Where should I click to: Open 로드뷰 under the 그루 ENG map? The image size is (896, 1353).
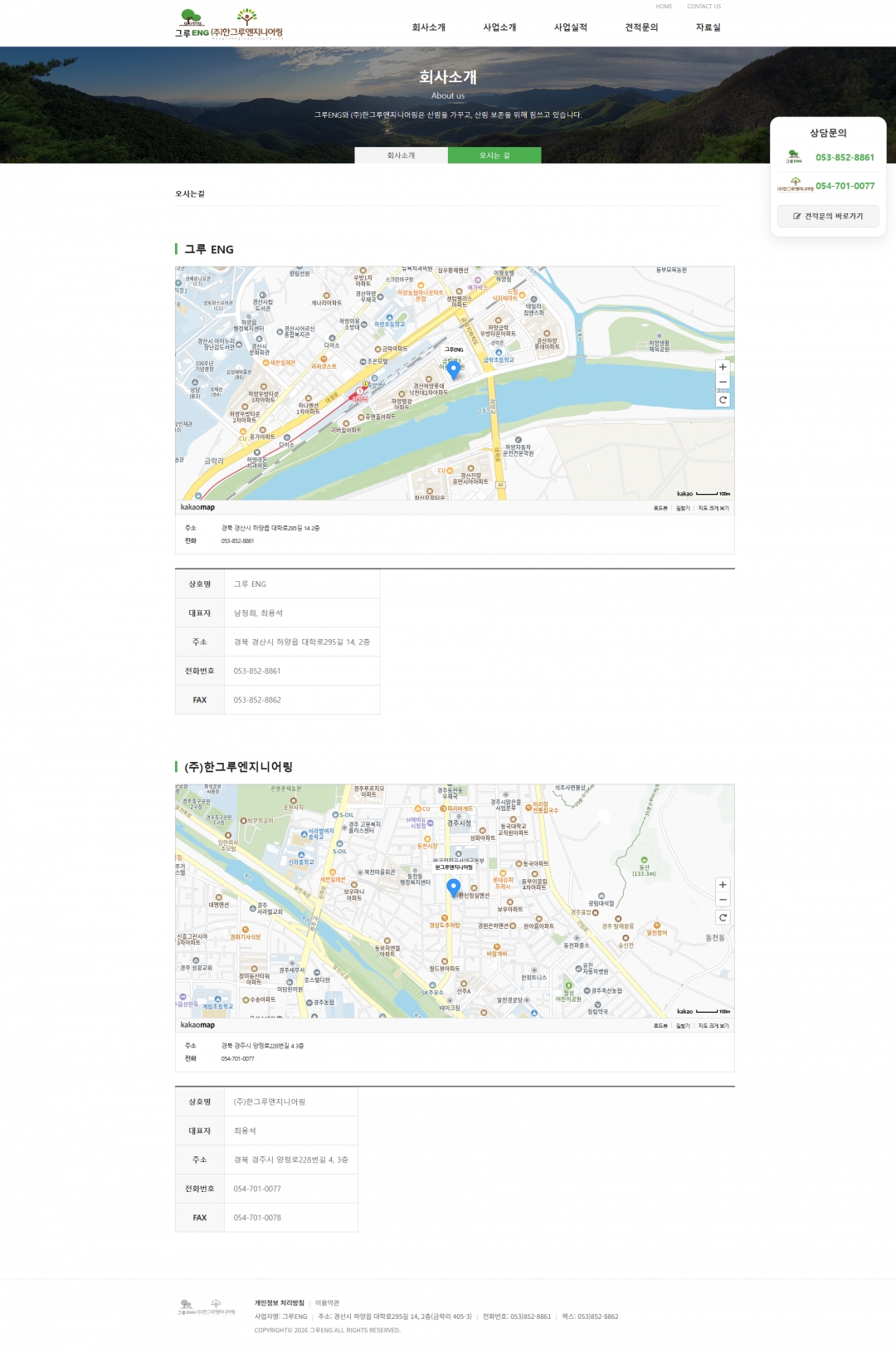pyautogui.click(x=660, y=508)
